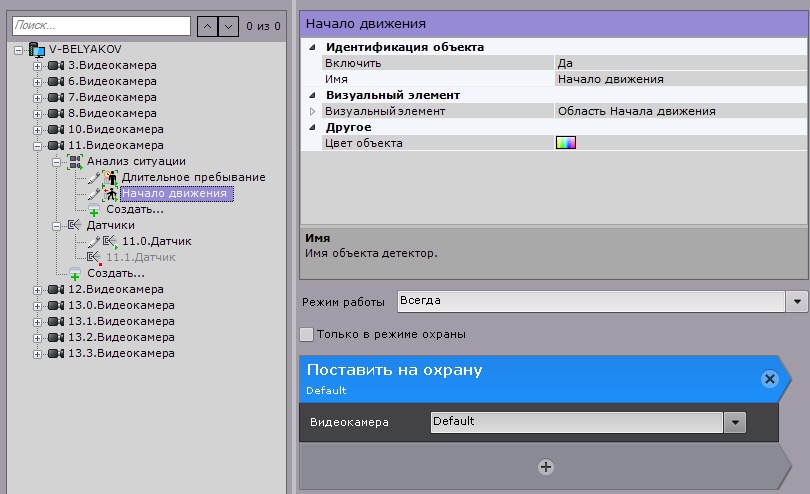Add new action with plus button
This screenshot has height=494, width=810.
click(545, 466)
